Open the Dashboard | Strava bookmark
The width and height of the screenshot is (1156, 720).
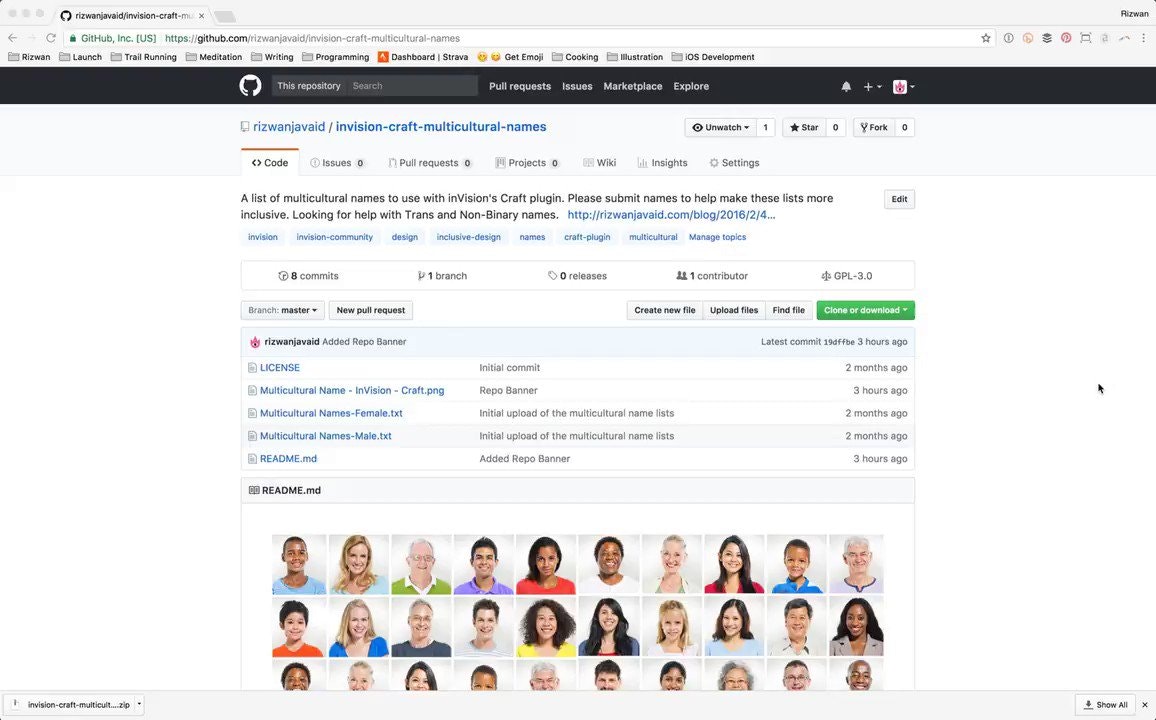423,57
